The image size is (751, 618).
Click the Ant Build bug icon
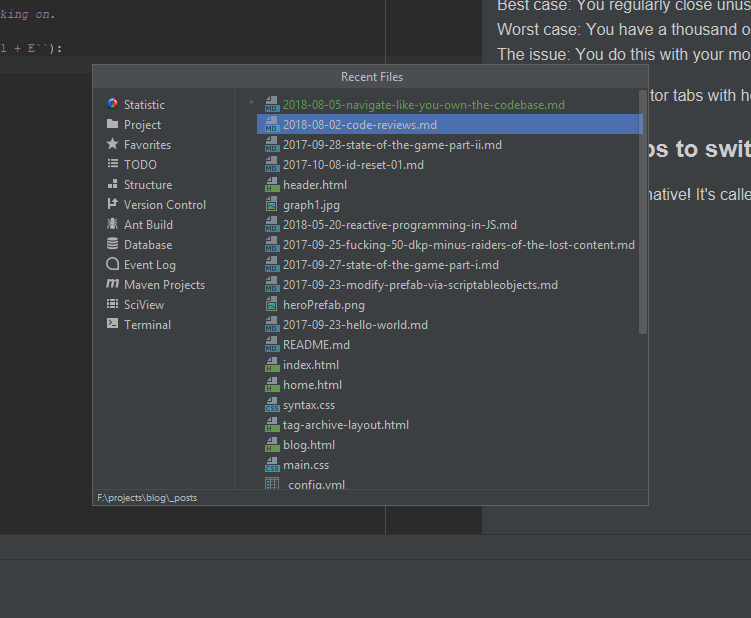tap(113, 224)
